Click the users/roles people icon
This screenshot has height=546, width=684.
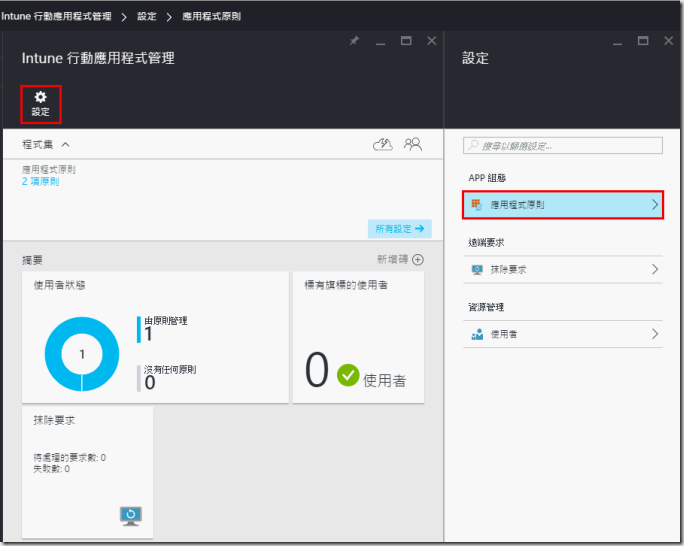(x=412, y=145)
